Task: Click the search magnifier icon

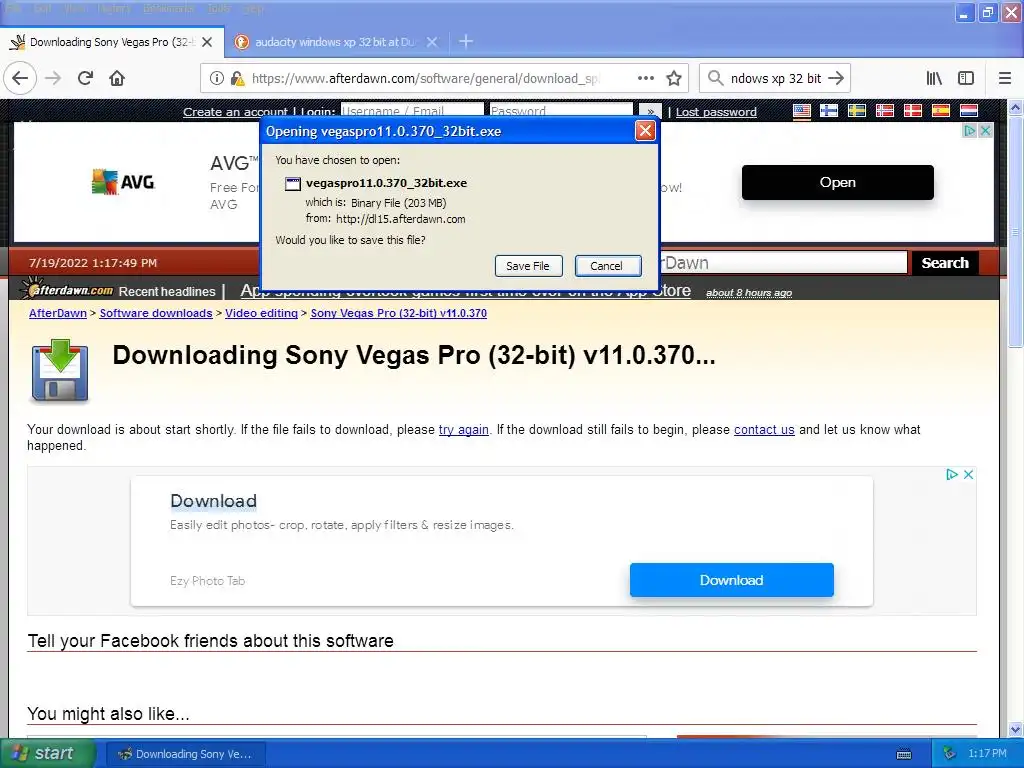Action: pyautogui.click(x=715, y=78)
